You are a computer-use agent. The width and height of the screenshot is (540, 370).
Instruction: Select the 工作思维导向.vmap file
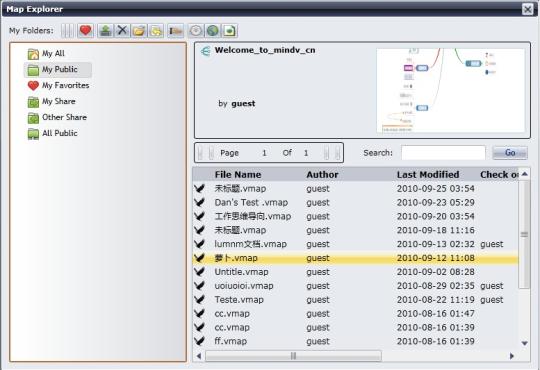pos(355,216)
